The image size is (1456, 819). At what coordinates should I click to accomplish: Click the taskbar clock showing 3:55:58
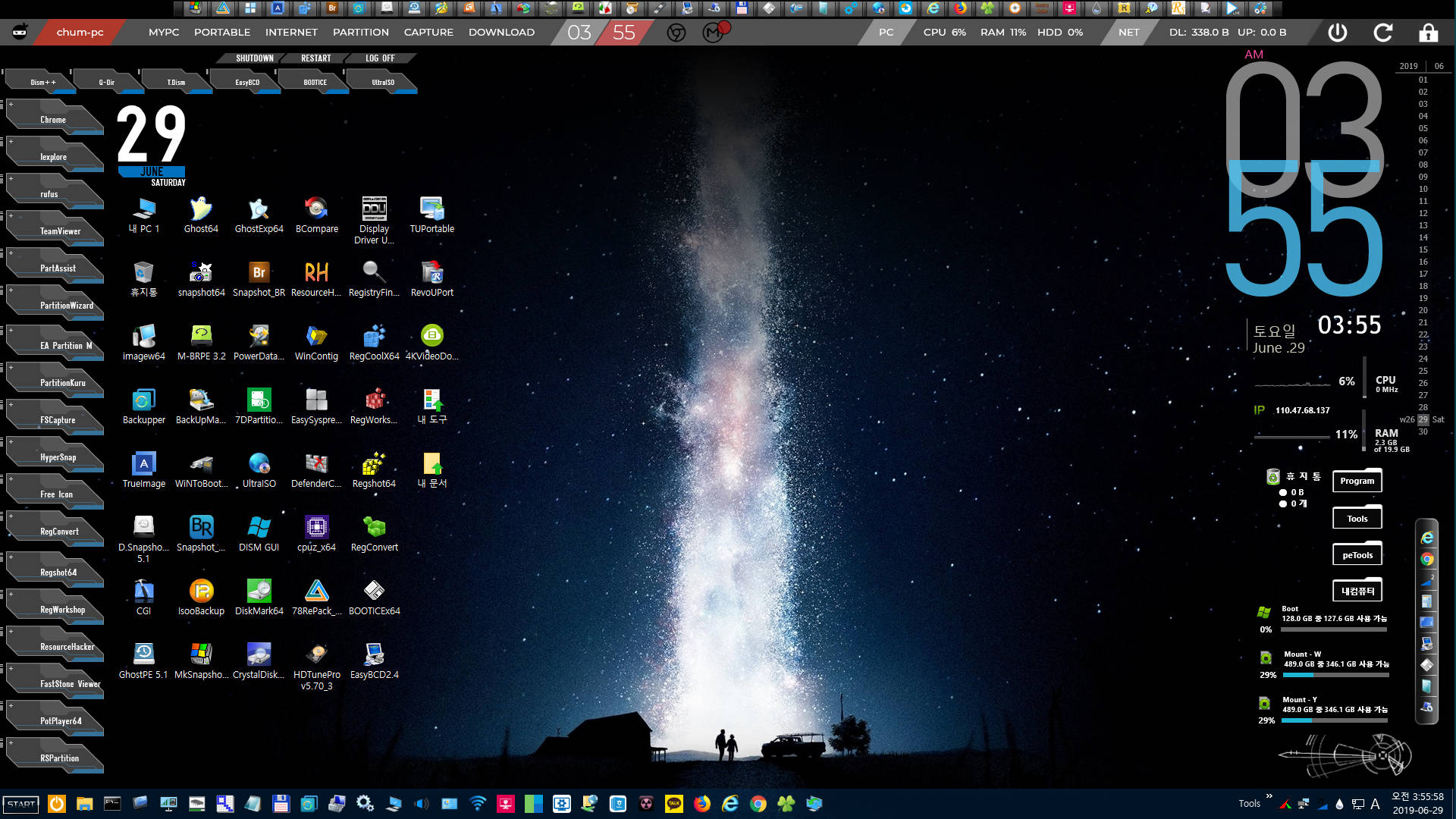coord(1417,796)
